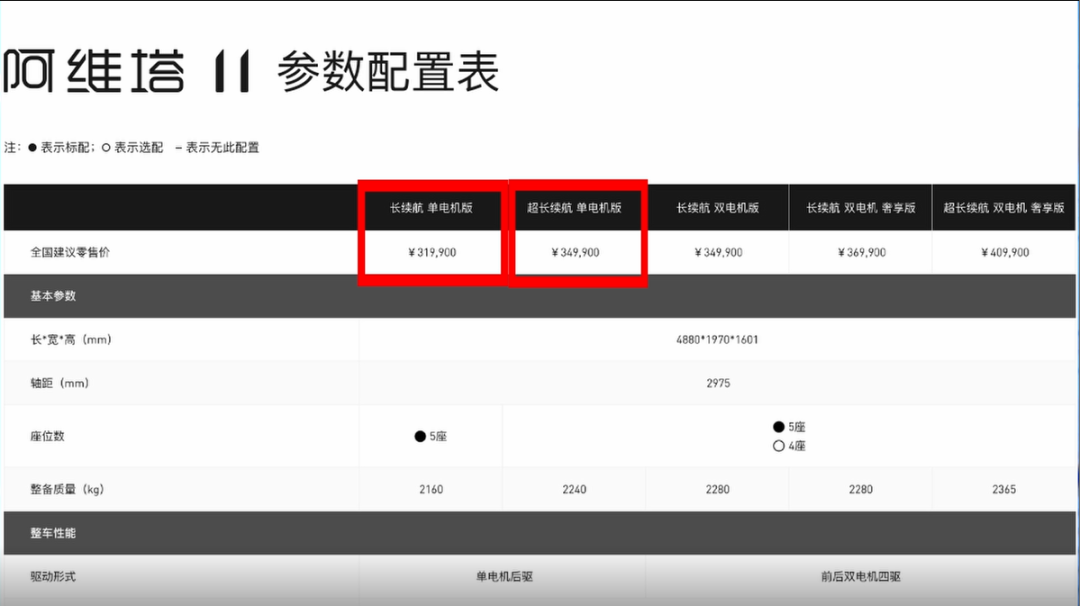
Task: Select the 长续航 双电机版 column header
Action: (x=718, y=207)
